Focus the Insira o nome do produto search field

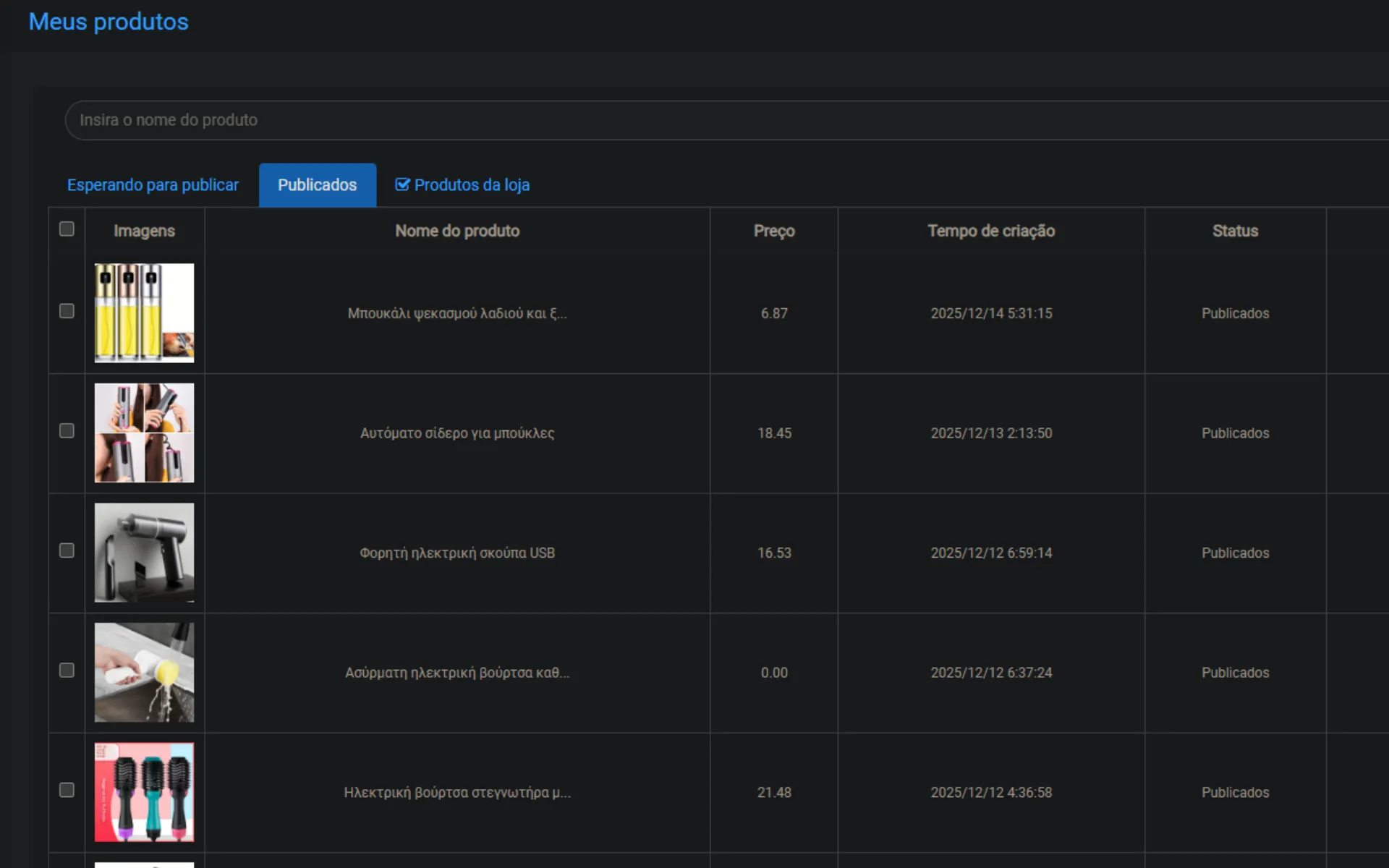coord(726,120)
